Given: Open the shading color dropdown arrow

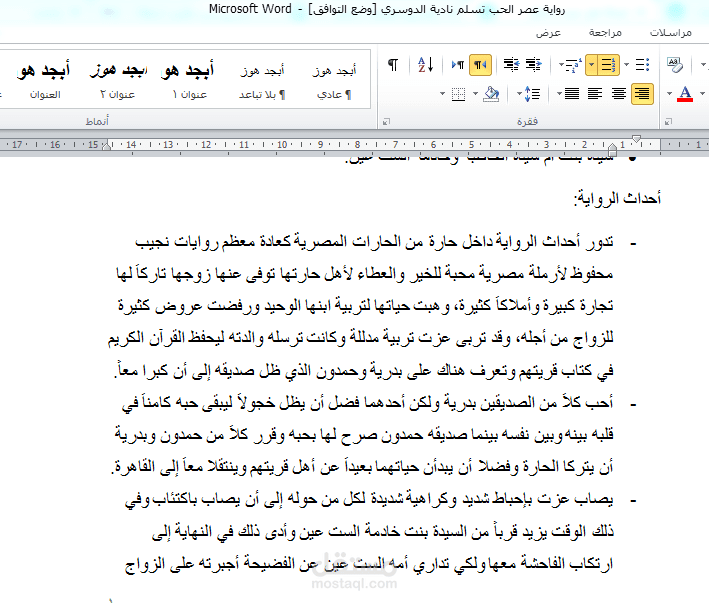Looking at the screenshot, I should [x=475, y=94].
